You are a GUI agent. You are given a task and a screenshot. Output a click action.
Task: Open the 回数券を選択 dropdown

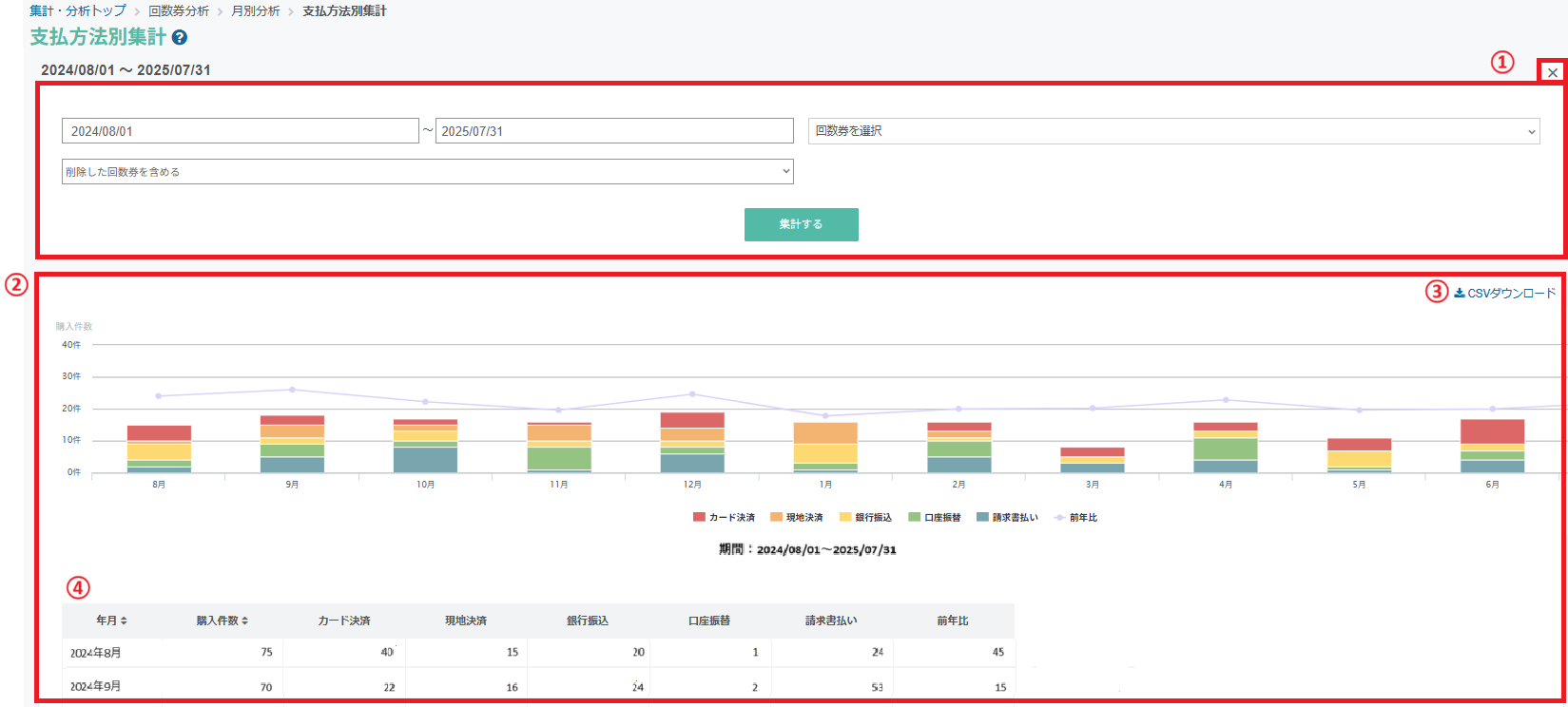[1173, 131]
